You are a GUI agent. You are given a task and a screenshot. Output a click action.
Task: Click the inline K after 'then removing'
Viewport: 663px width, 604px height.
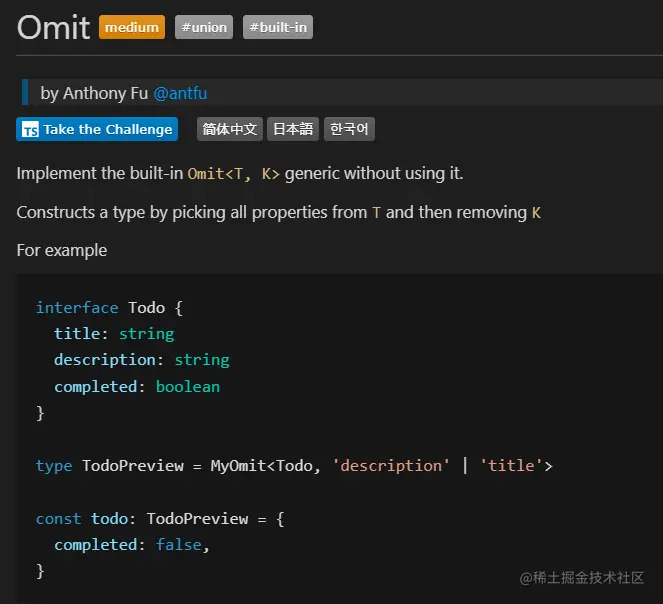click(x=536, y=213)
